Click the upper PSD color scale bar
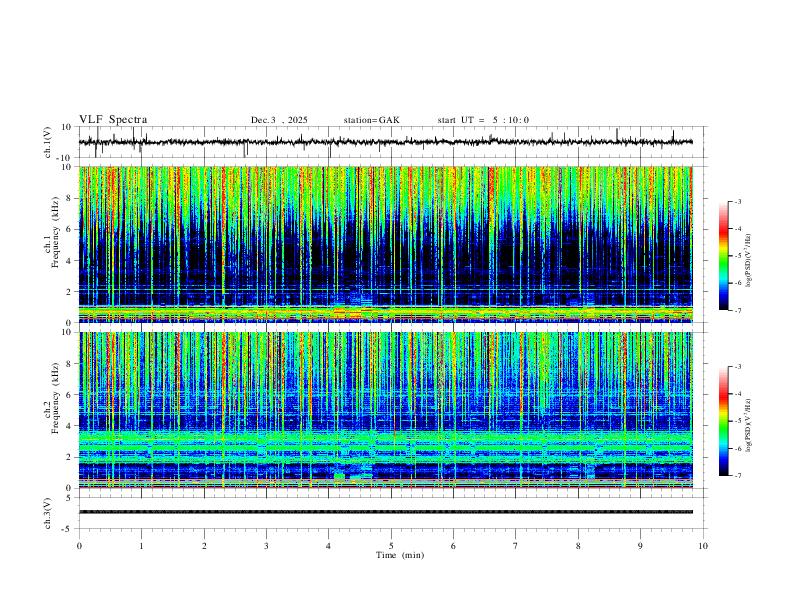This screenshot has width=792, height=612. [724, 256]
